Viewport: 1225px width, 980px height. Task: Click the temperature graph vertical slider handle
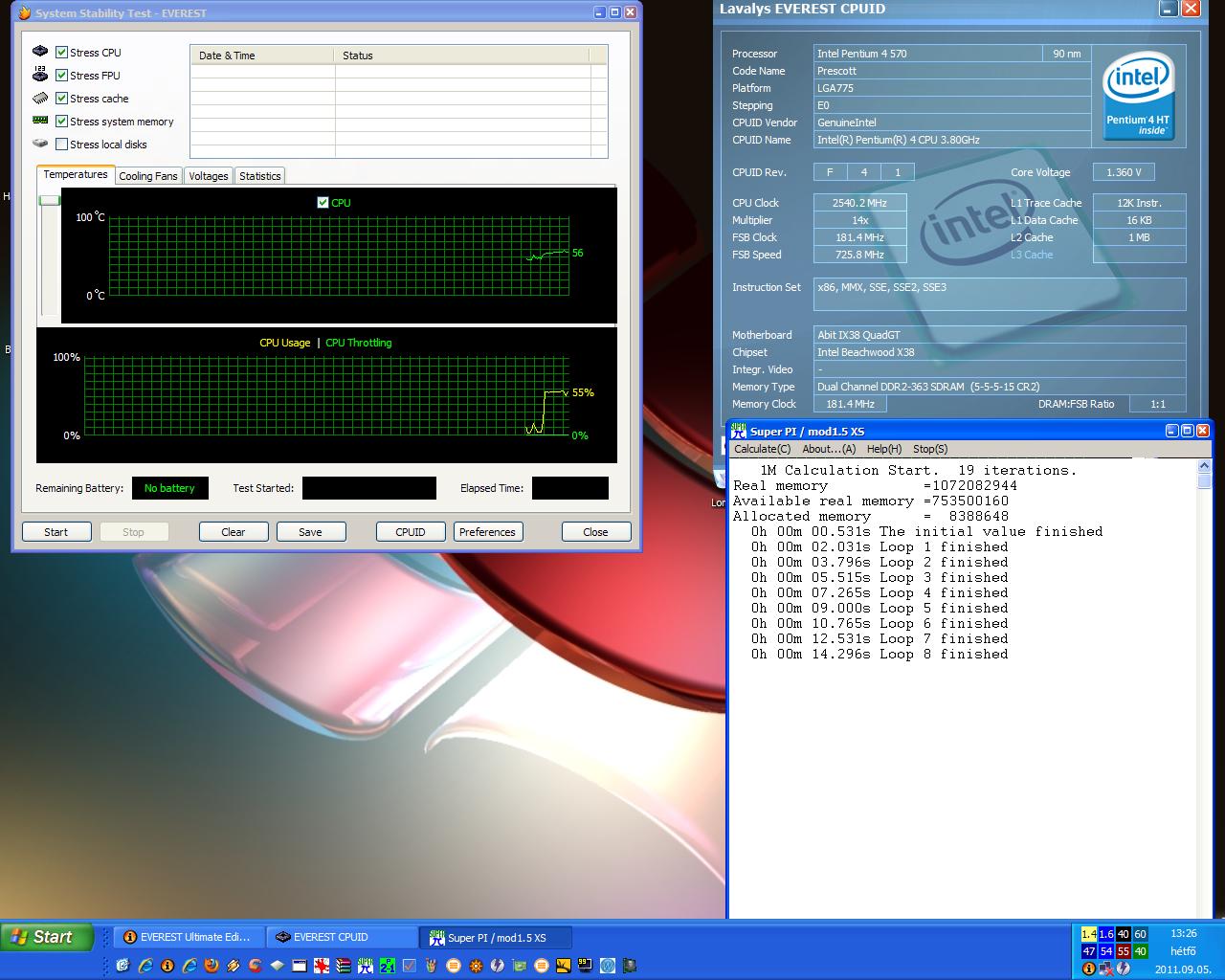pos(49,200)
